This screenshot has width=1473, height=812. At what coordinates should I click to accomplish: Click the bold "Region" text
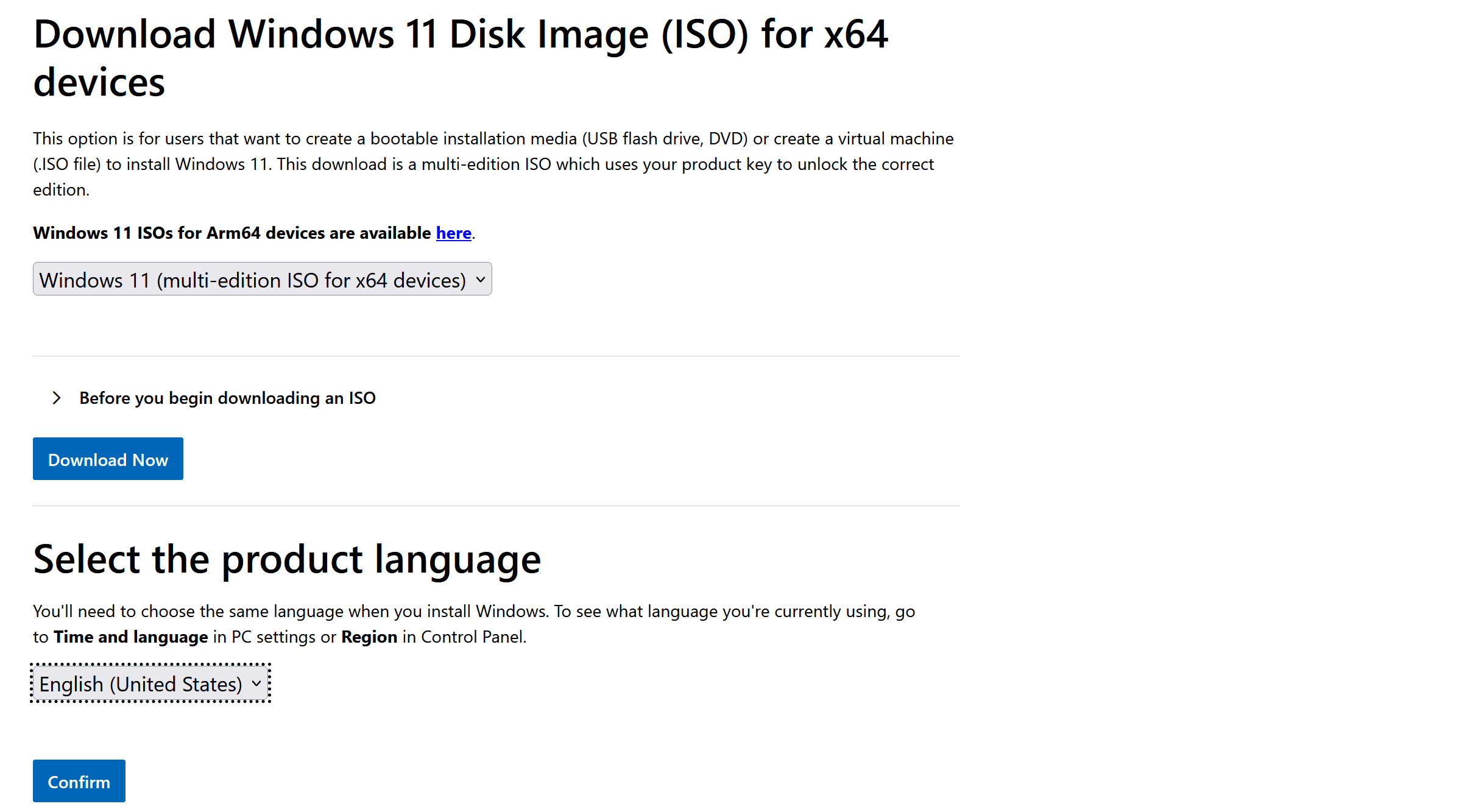pyautogui.click(x=369, y=637)
